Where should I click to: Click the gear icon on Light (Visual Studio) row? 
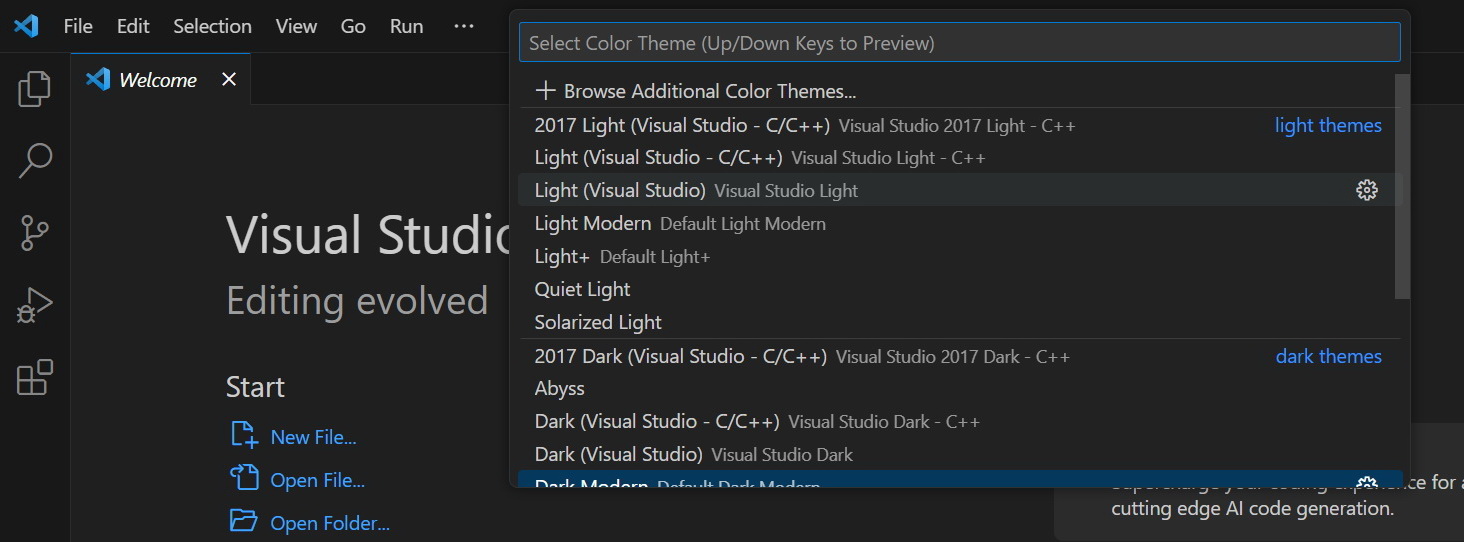tap(1366, 190)
